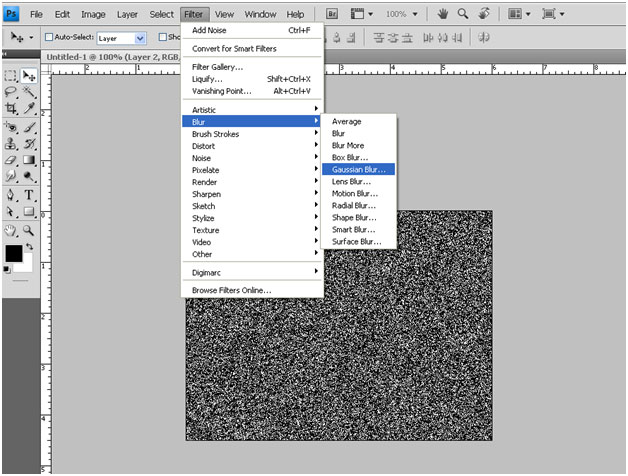Open the Layer menu
Viewport: 628px width, 476px height.
click(x=127, y=14)
